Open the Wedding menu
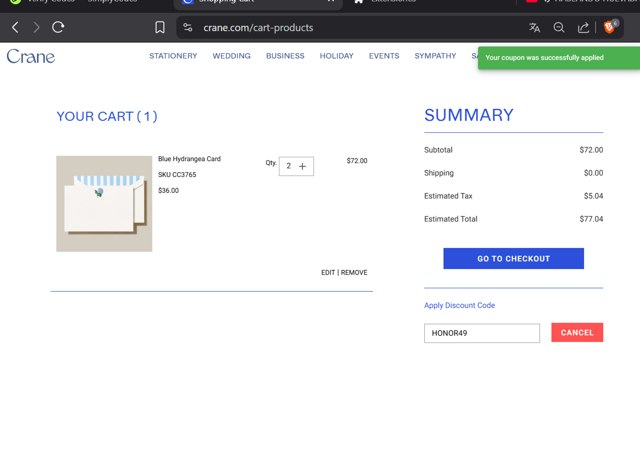This screenshot has width=640, height=468. 231,56
